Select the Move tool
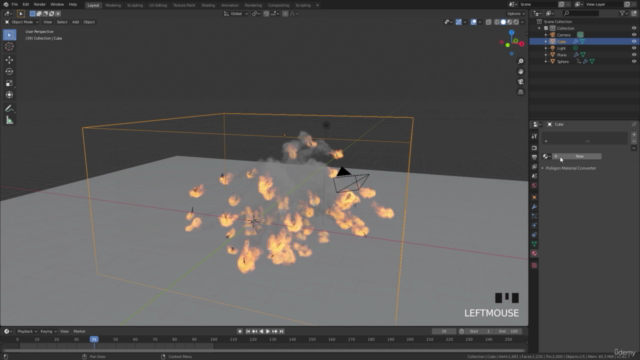 [x=9, y=60]
